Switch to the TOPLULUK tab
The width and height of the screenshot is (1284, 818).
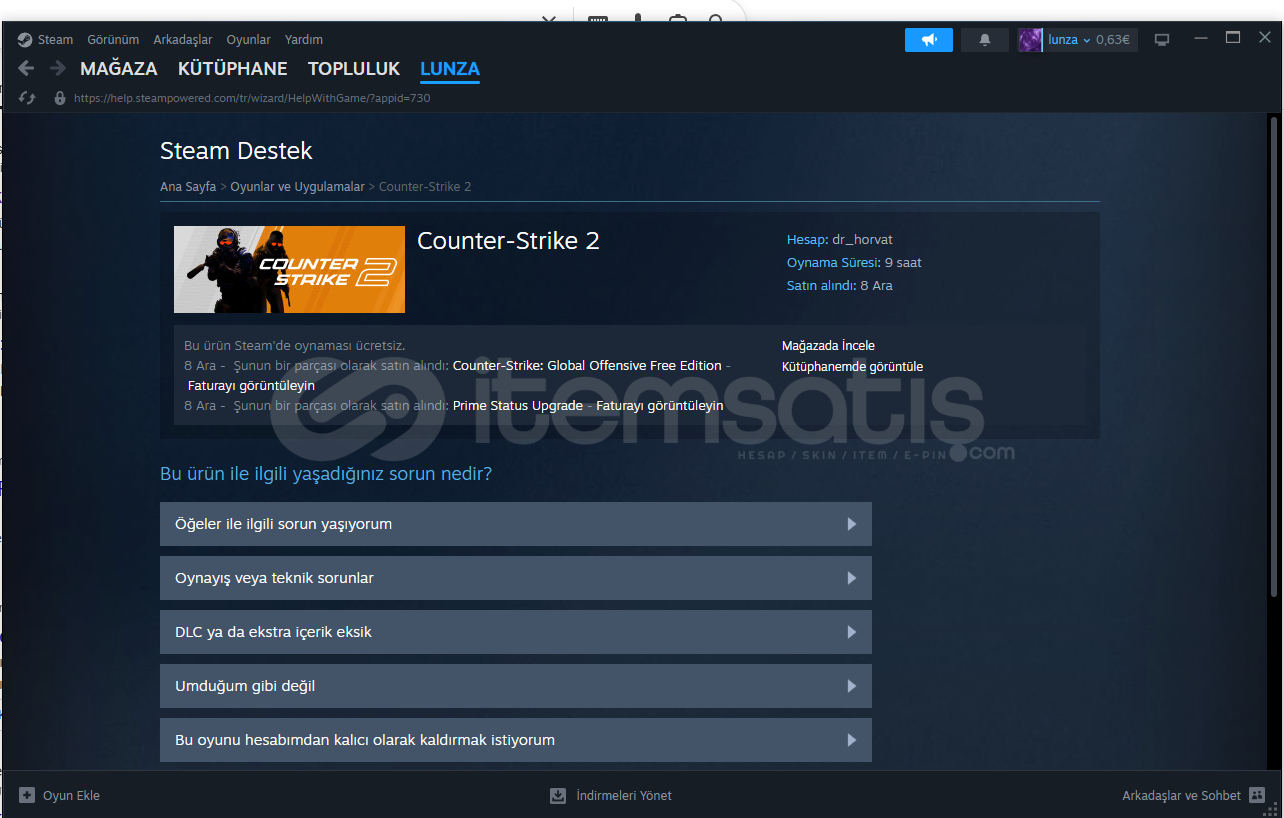coord(354,69)
